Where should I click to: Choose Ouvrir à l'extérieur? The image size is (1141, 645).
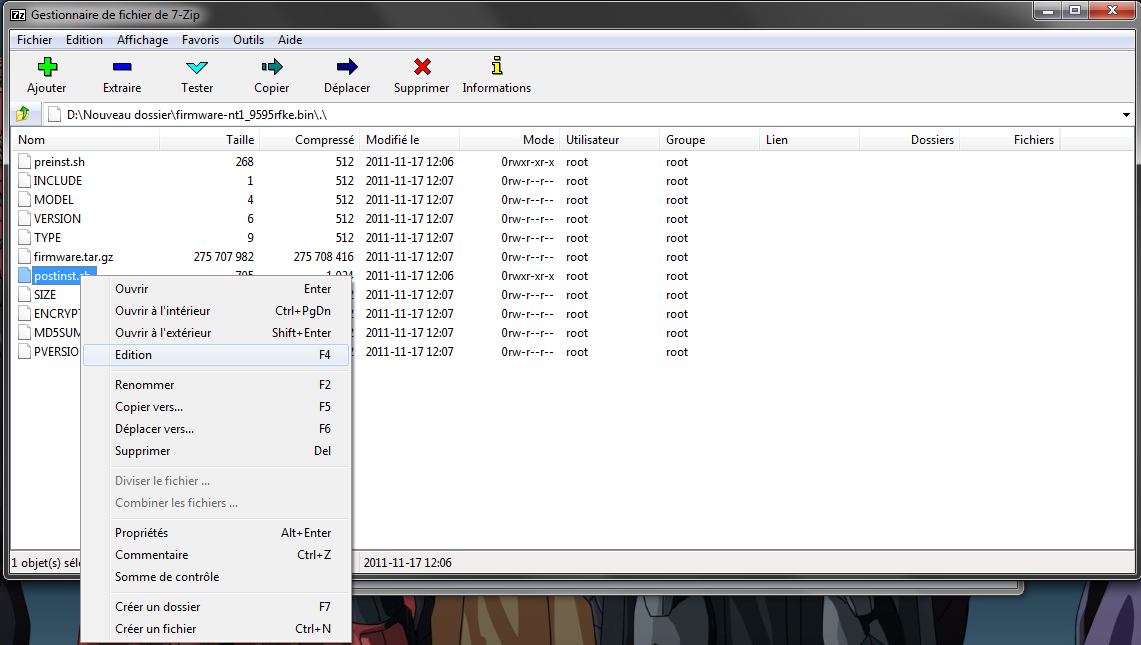216,333
